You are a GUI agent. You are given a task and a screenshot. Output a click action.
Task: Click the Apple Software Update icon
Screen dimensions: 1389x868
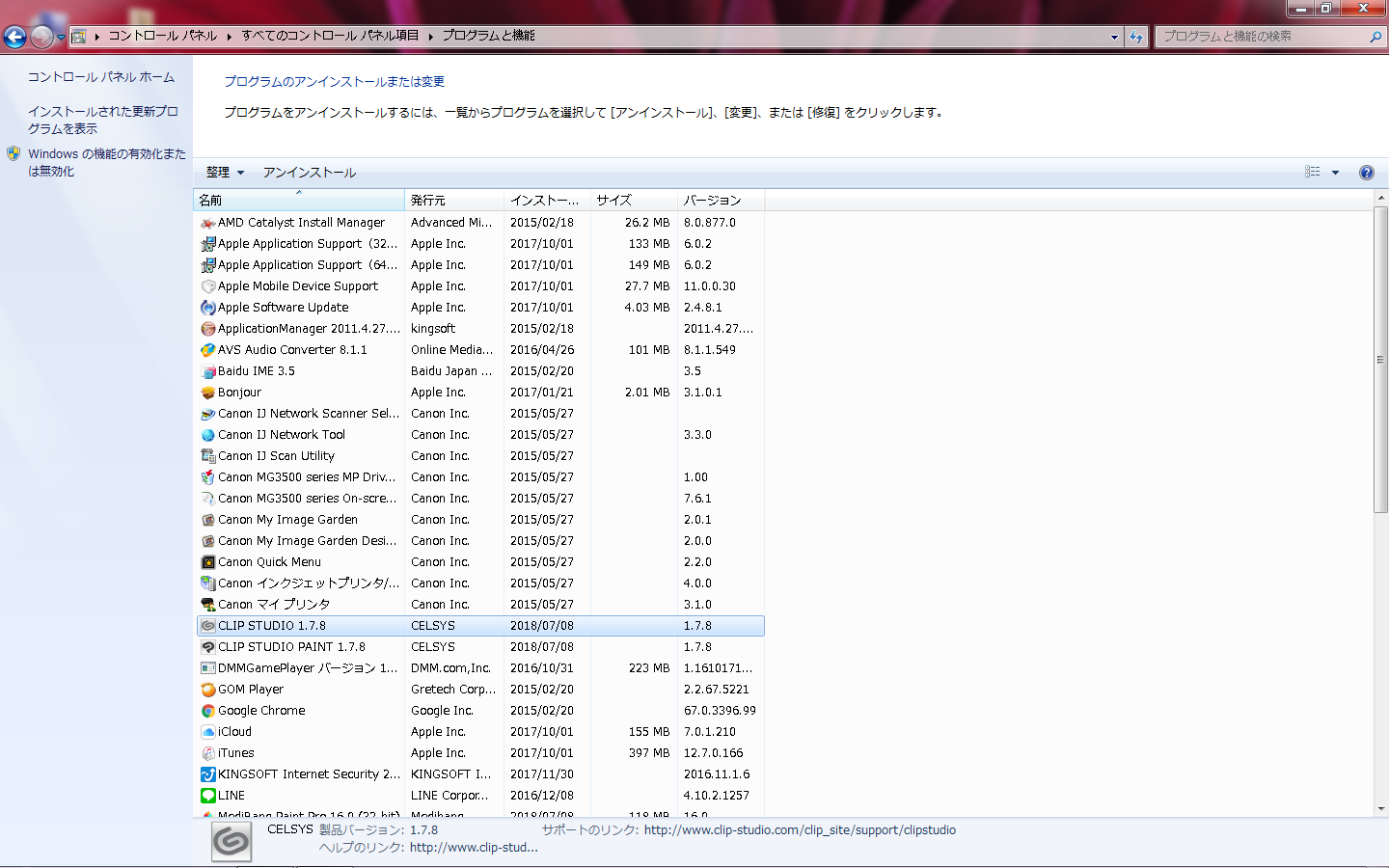click(x=207, y=308)
